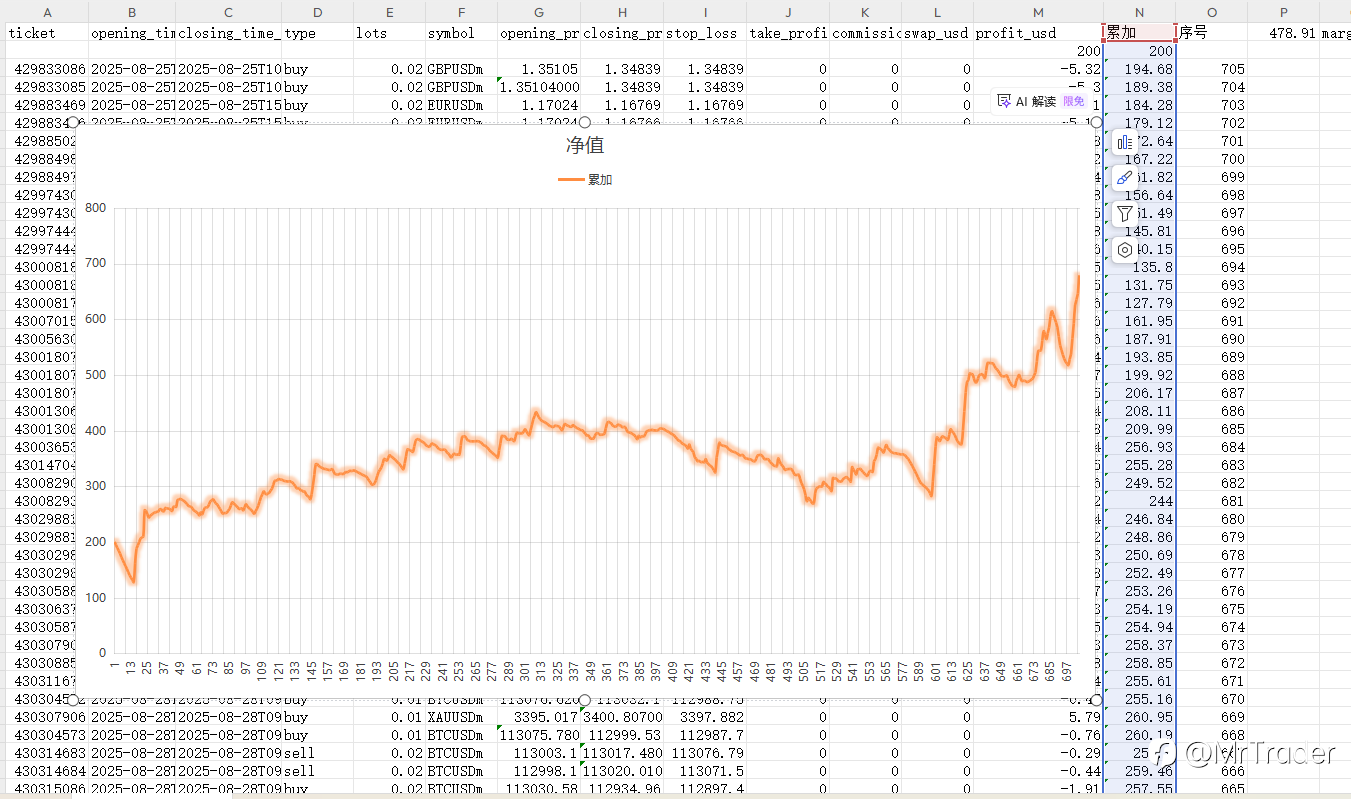
Task: Select the column M header
Action: coord(1038,11)
